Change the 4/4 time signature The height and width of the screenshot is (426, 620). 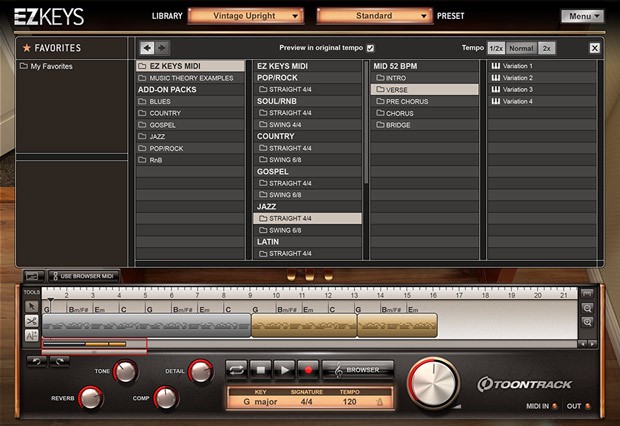click(x=306, y=402)
